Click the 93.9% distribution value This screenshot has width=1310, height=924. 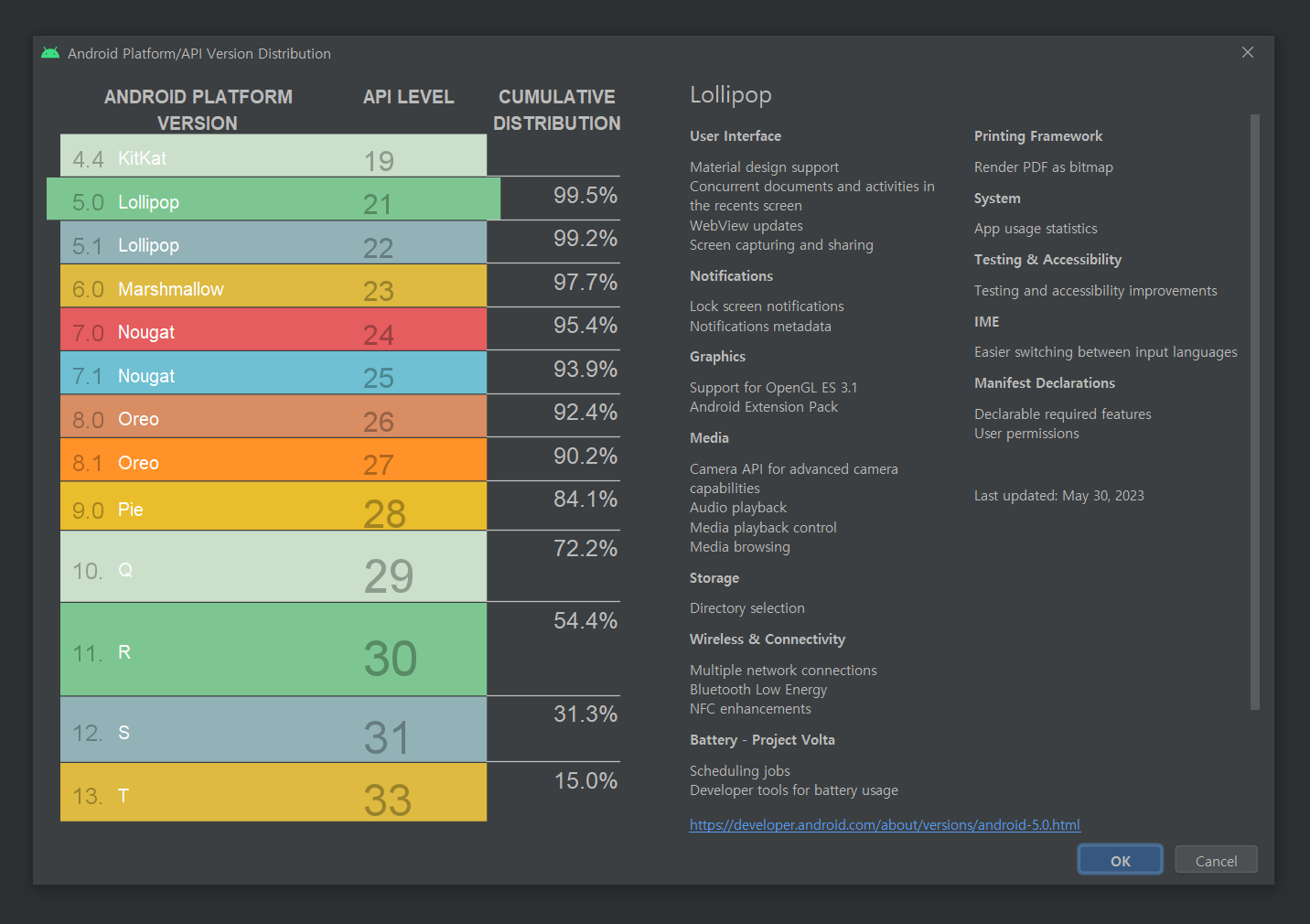[585, 369]
